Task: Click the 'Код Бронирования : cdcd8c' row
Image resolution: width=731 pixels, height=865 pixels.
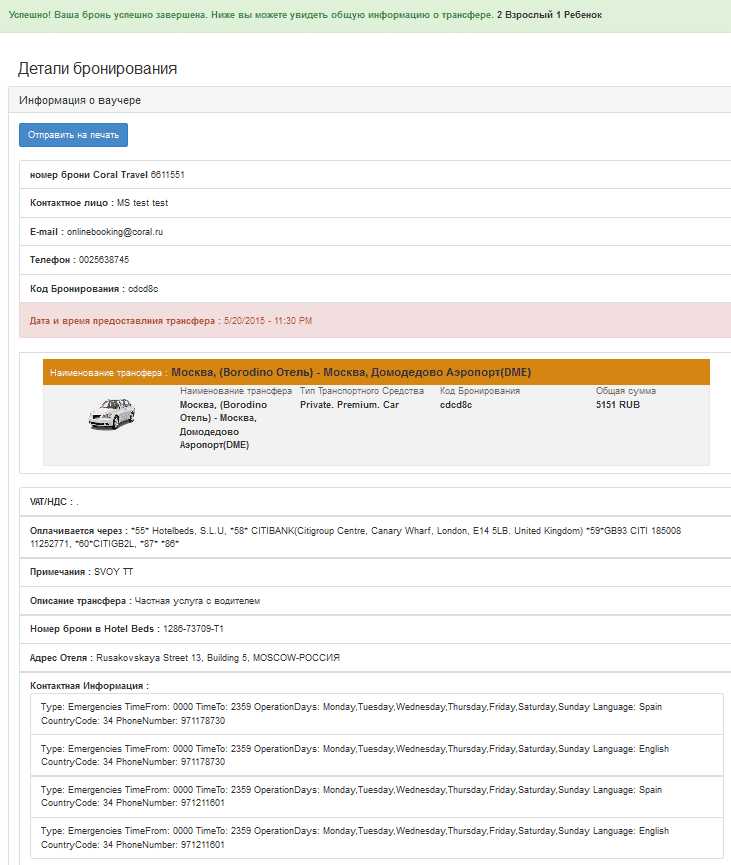Action: 375,289
